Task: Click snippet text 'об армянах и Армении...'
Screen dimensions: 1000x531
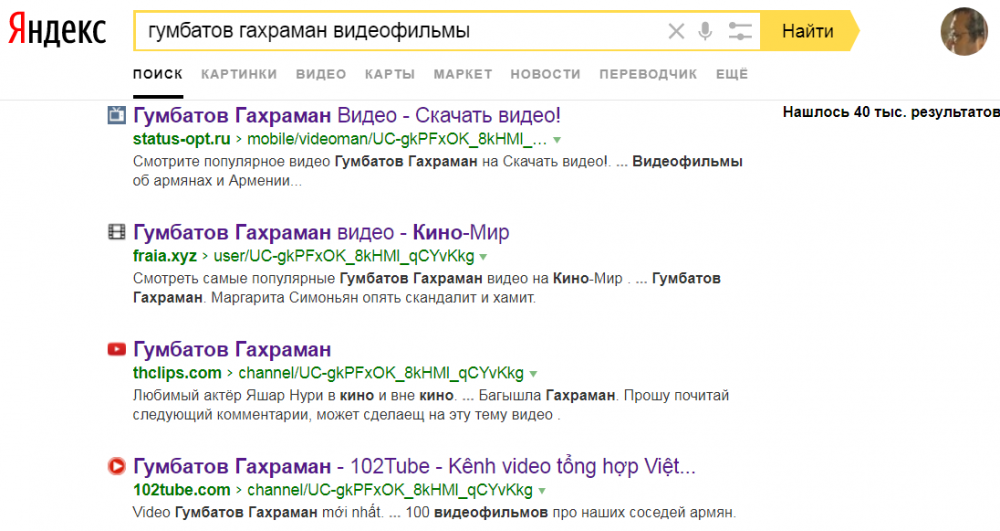Action: tap(217, 180)
